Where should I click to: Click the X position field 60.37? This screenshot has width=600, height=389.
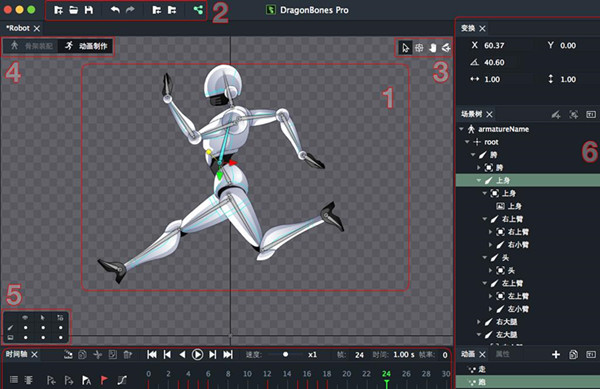[494, 46]
